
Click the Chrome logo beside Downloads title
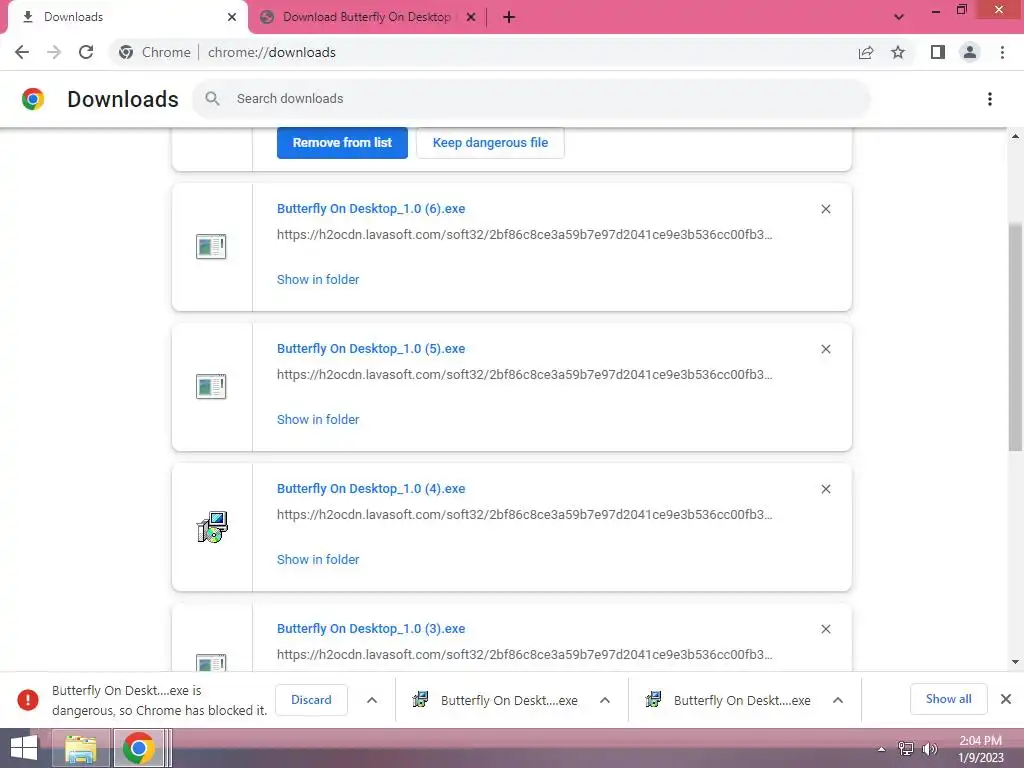point(33,99)
